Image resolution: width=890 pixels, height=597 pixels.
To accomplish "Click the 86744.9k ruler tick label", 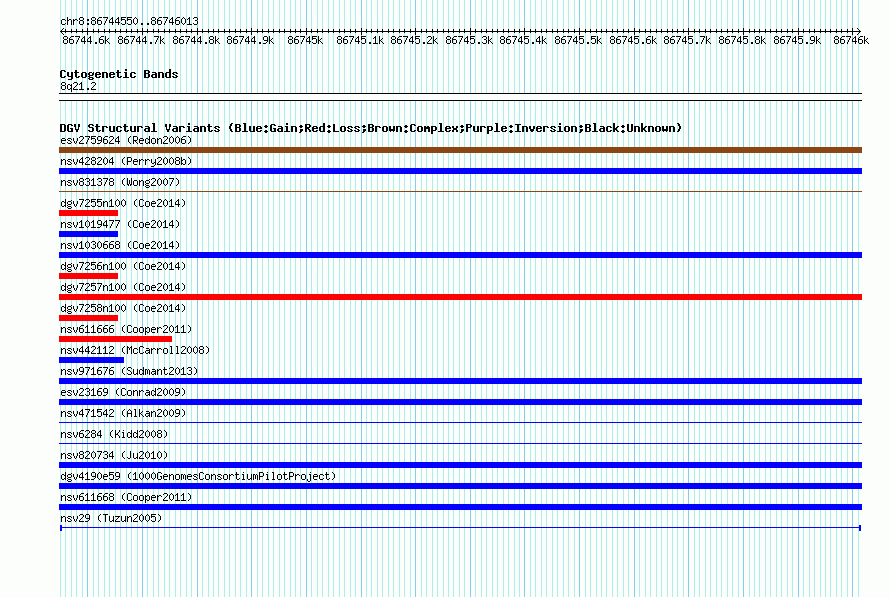I will (x=250, y=40).
